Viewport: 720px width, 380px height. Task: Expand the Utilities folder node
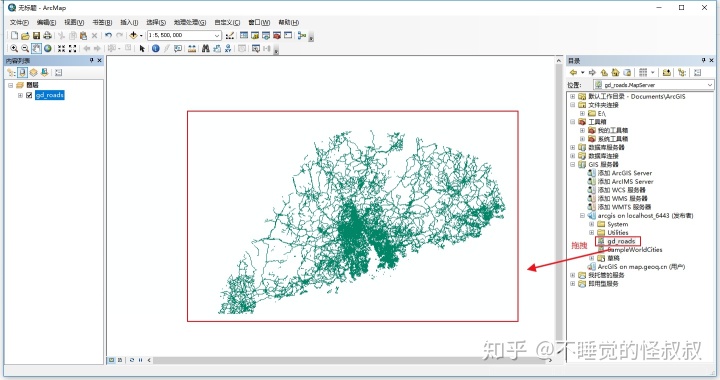coord(591,233)
